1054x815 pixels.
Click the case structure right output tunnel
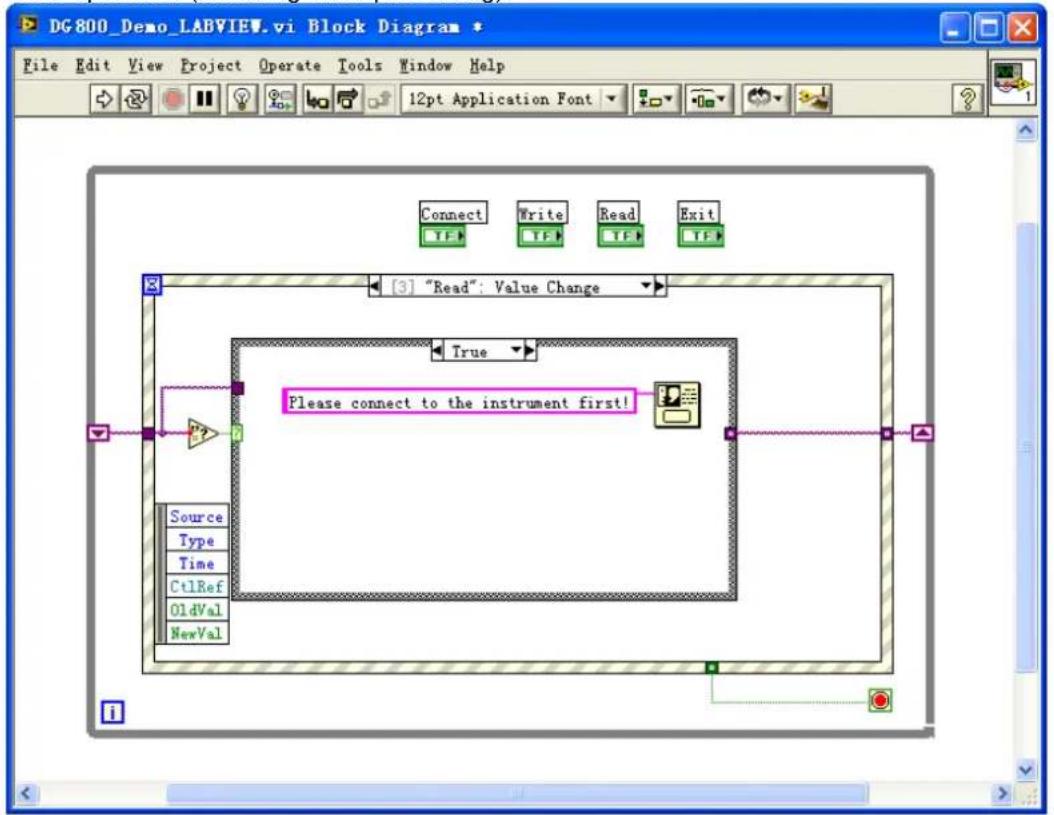click(x=731, y=434)
